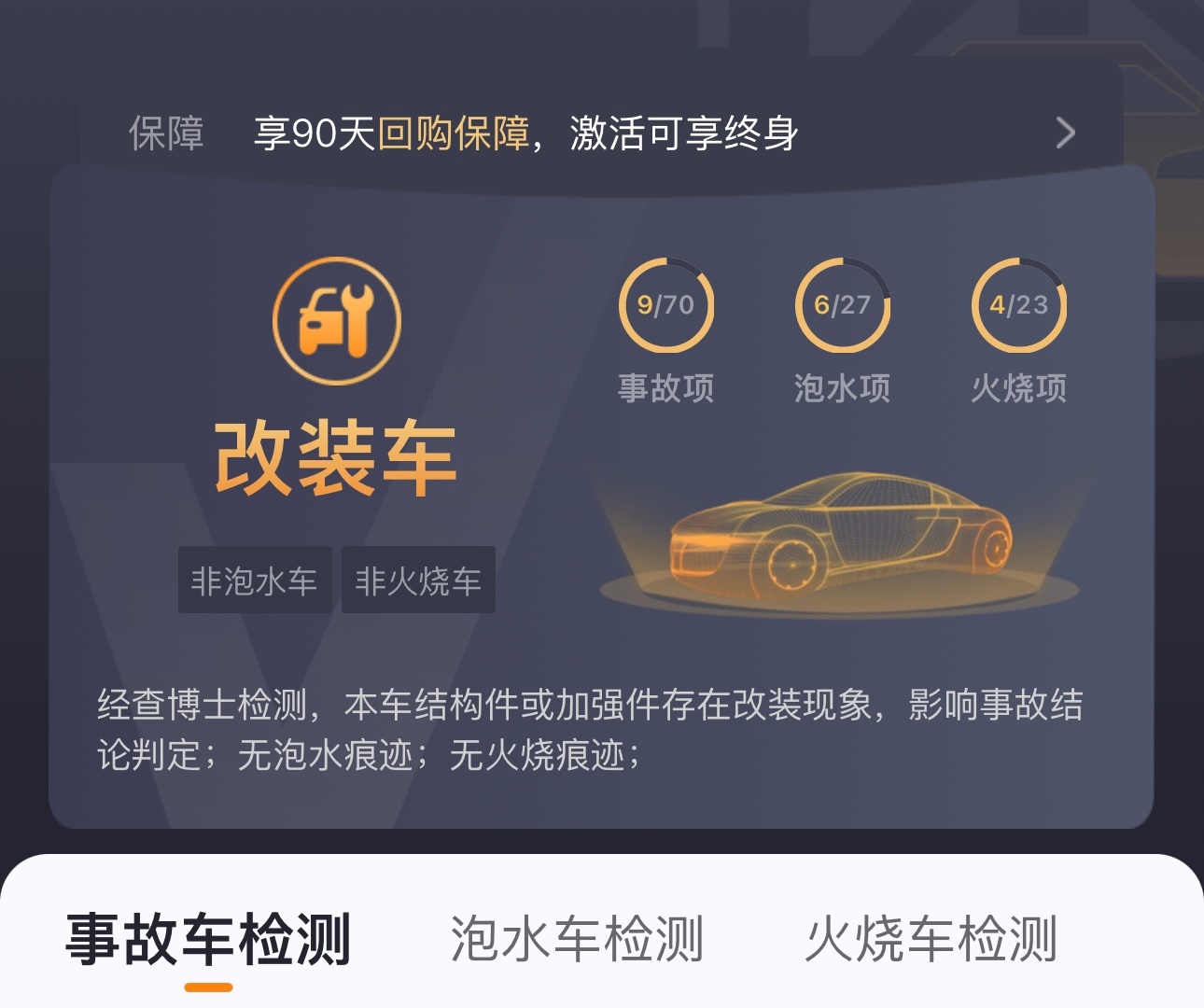The height and width of the screenshot is (1008, 1204).
Task: Open the 回购保障 highlighted link
Action: tap(454, 133)
